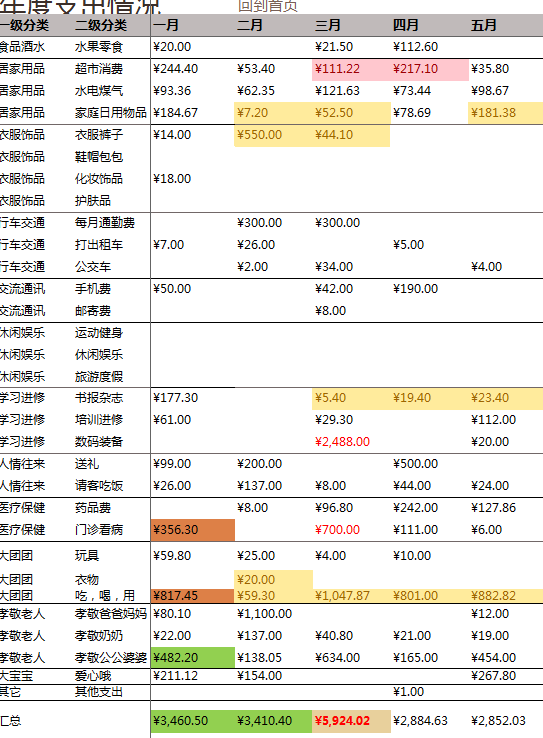This screenshot has width=543, height=738.
Task: Select the 水果零食 category cell
Action: 99,47
